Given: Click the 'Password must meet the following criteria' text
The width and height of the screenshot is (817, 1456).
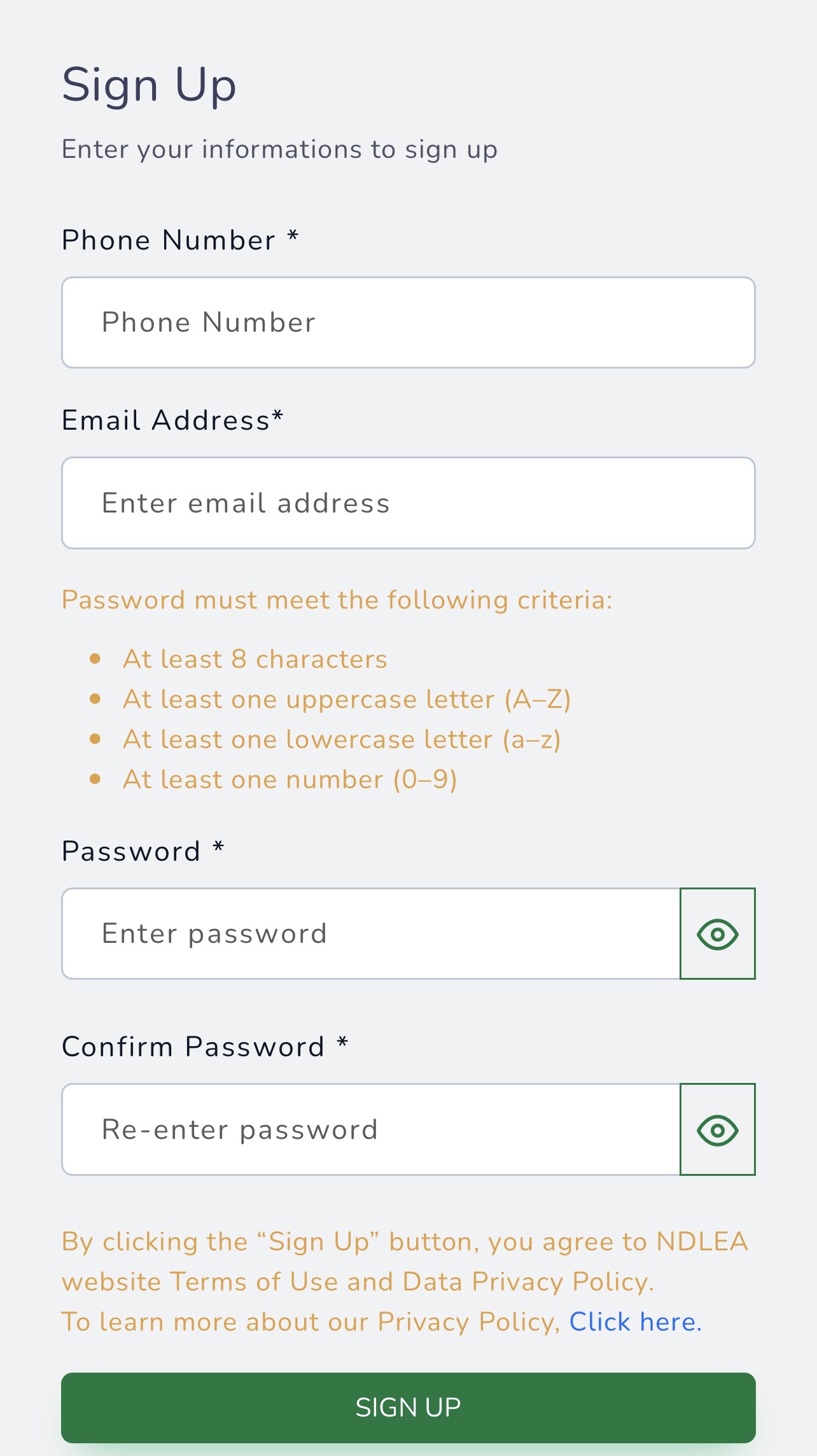Looking at the screenshot, I should (x=337, y=600).
